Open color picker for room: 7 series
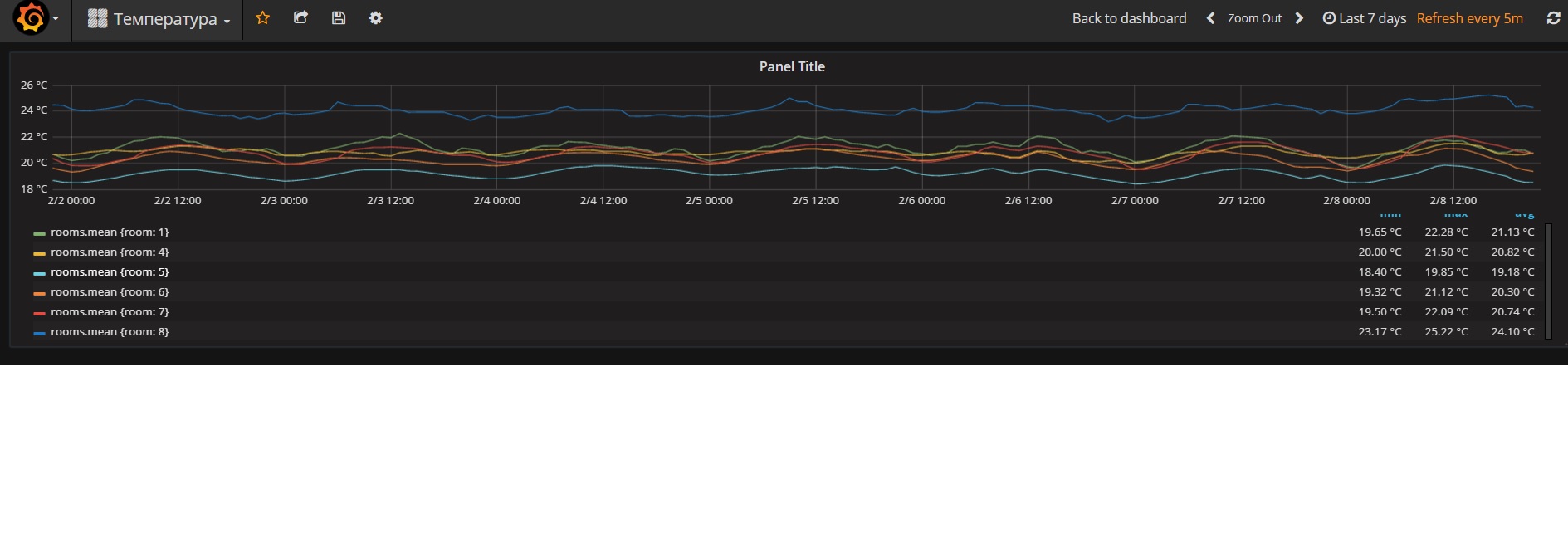 (39, 313)
